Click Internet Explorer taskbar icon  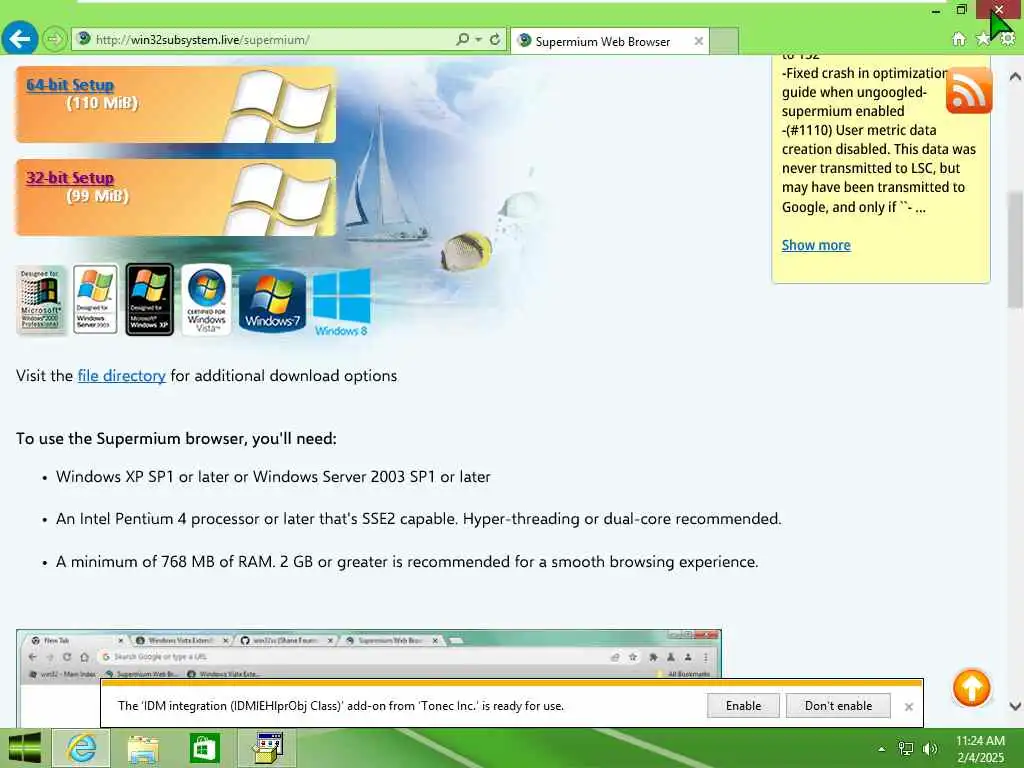pyautogui.click(x=81, y=748)
